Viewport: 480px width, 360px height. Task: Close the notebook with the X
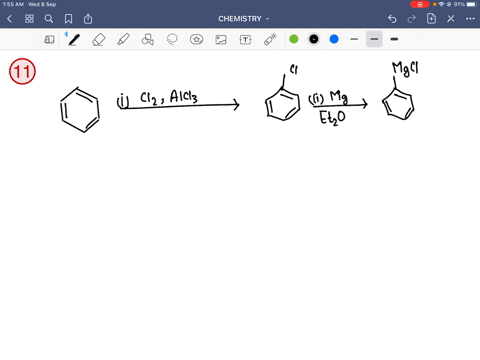pyautogui.click(x=451, y=19)
